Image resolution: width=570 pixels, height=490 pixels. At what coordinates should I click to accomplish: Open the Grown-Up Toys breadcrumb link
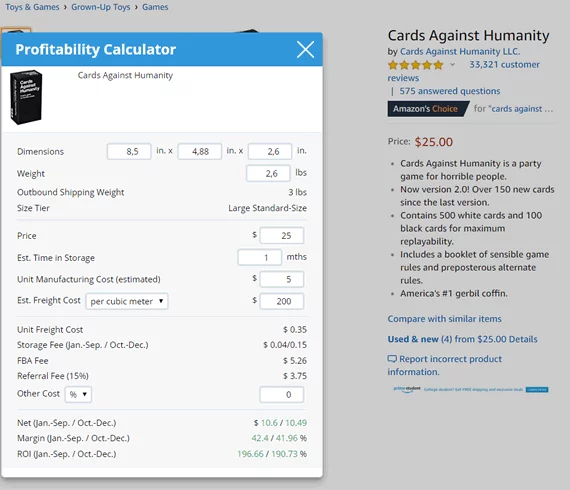(101, 7)
